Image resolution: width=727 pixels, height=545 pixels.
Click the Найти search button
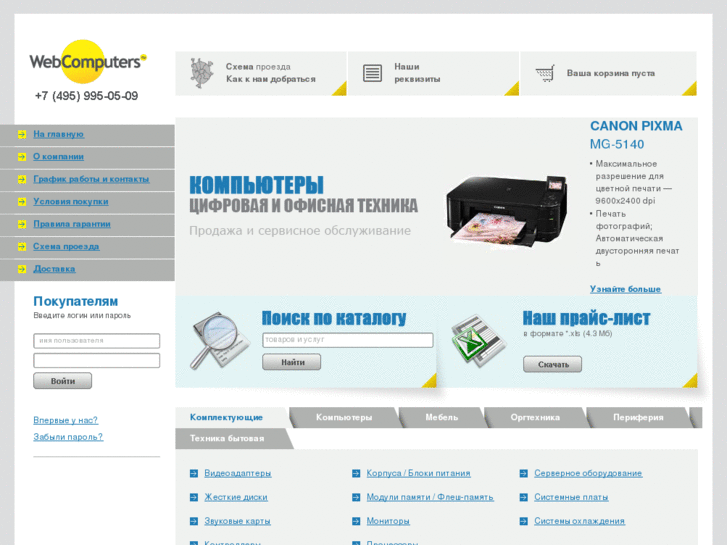coord(292,362)
